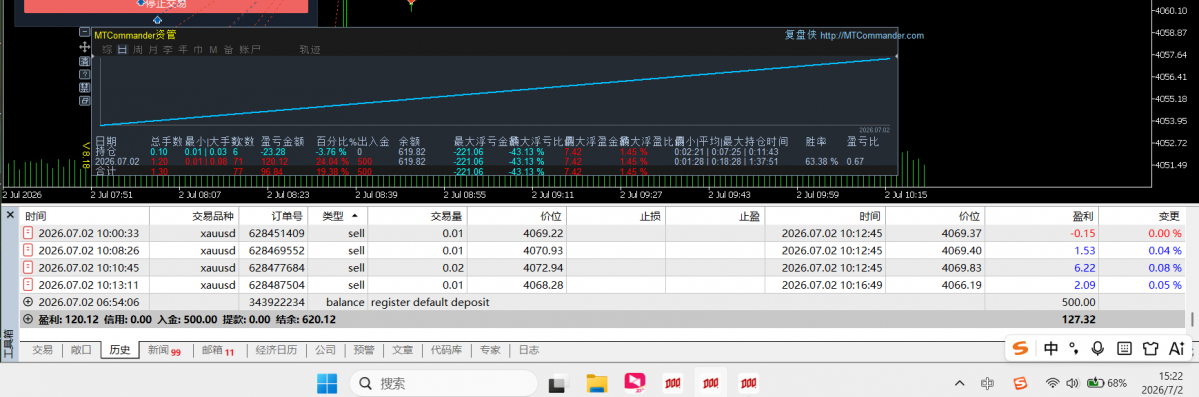Open the 邮箱 tab
The width and height of the screenshot is (1199, 397).
pyautogui.click(x=218, y=350)
